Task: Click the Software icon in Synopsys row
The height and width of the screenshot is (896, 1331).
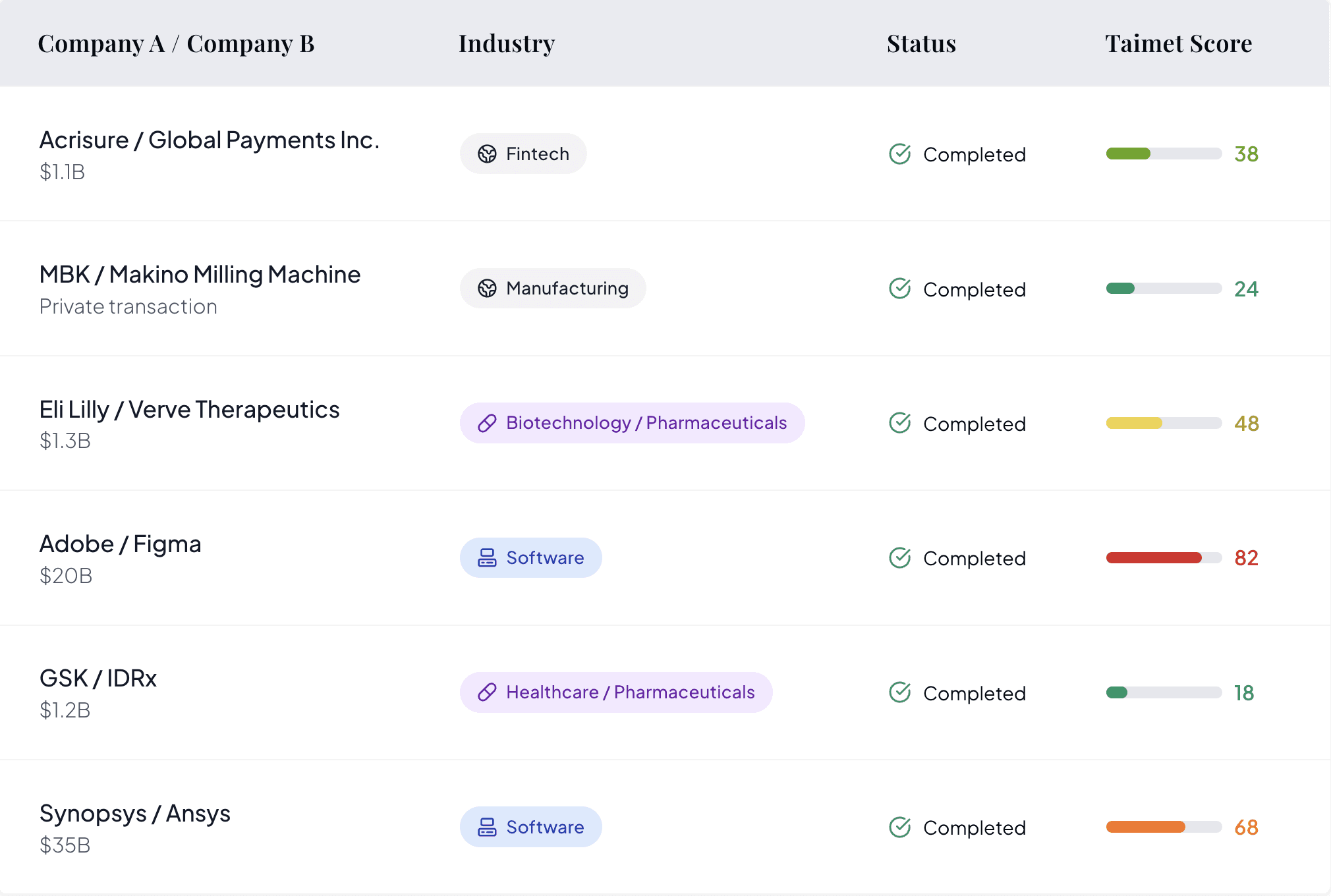Action: click(x=487, y=827)
